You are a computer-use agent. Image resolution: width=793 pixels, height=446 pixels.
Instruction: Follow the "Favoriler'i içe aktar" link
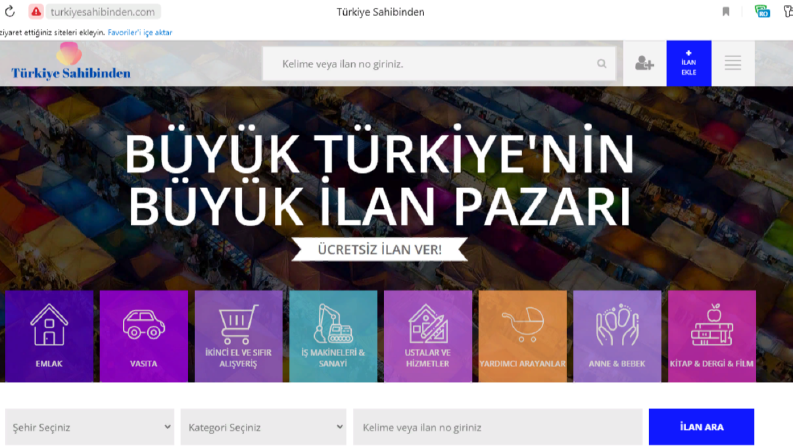[140, 32]
